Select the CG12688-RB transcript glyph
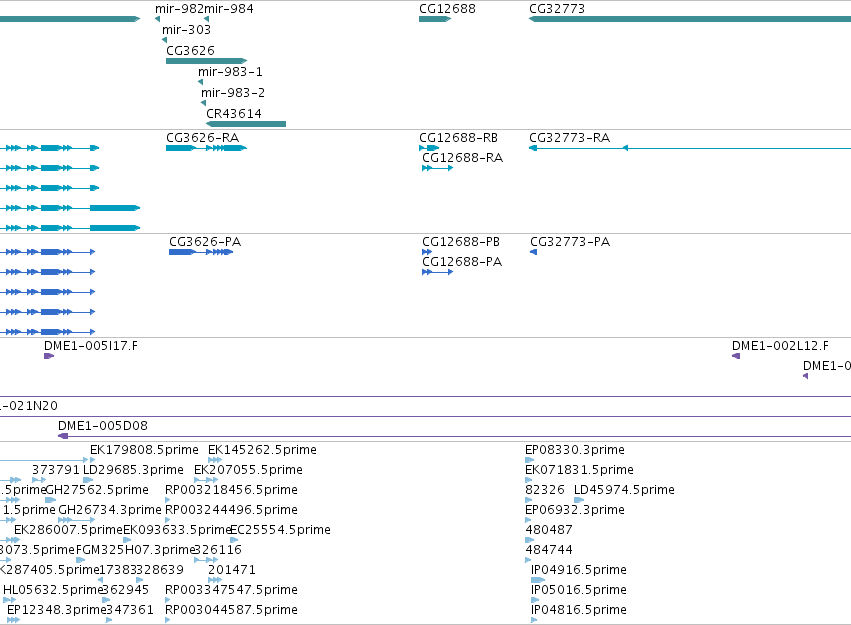Screen dimensions: 851x625 click(x=429, y=148)
